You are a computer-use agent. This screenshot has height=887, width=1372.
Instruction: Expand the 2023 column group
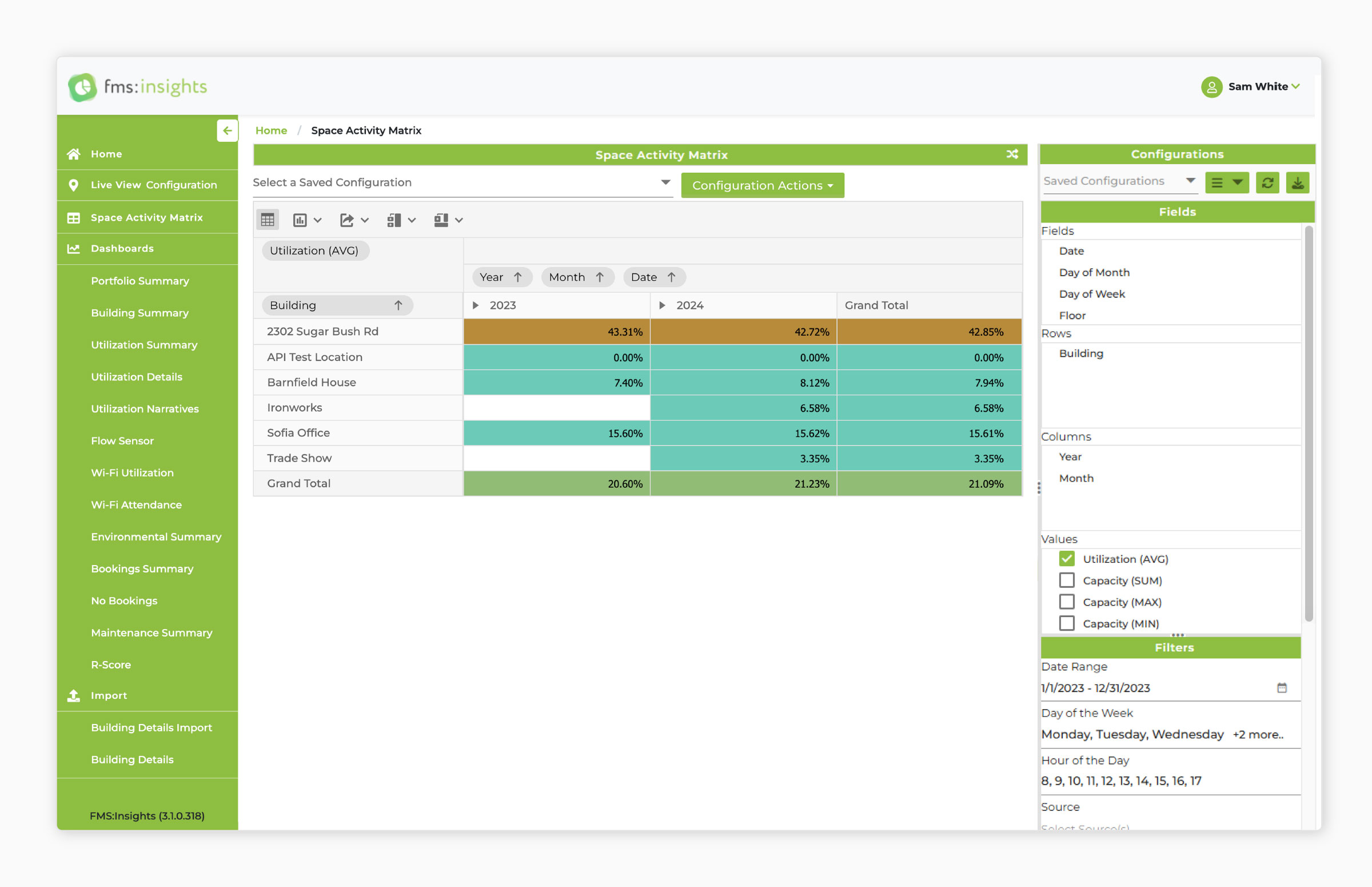pyautogui.click(x=476, y=305)
